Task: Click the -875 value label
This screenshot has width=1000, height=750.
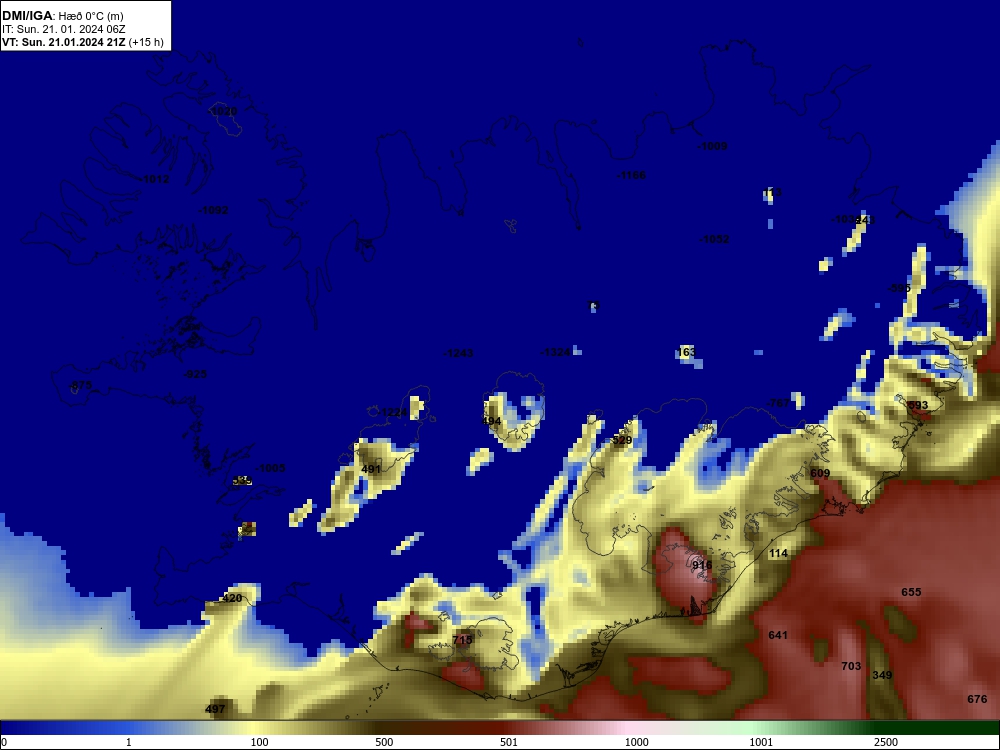Action: [x=80, y=385]
